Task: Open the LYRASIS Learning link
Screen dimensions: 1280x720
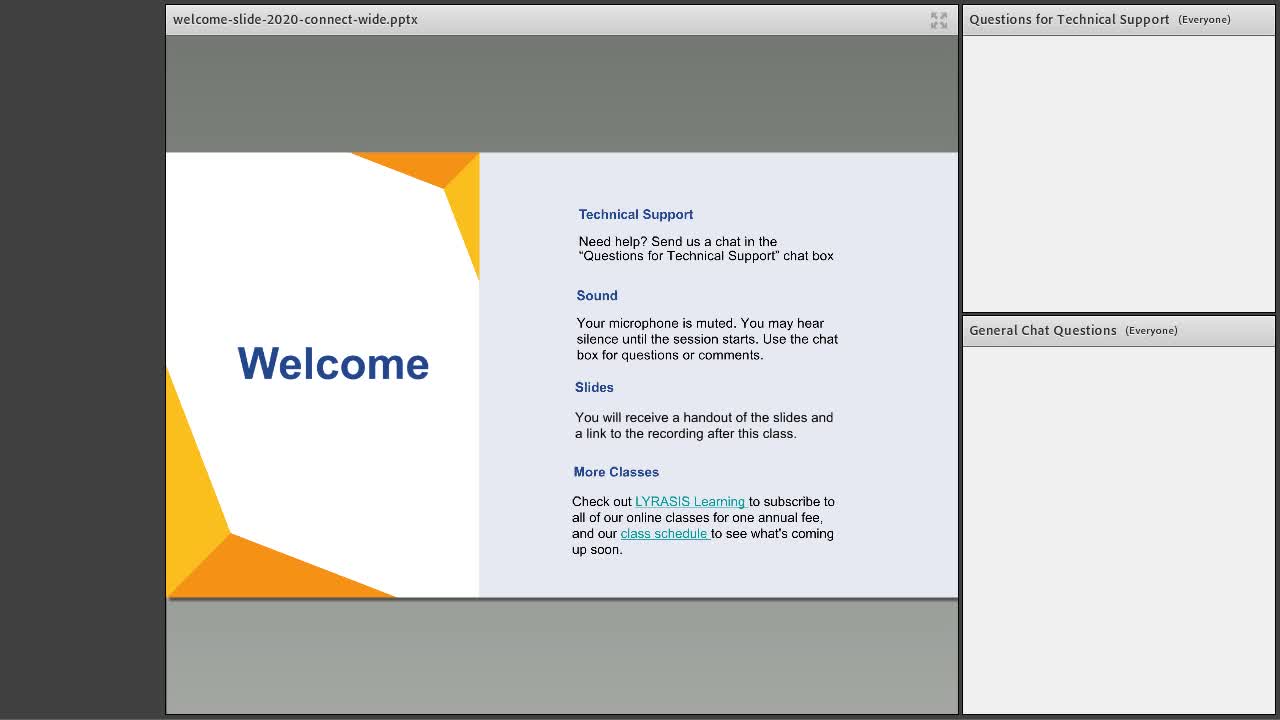Action: [690, 502]
